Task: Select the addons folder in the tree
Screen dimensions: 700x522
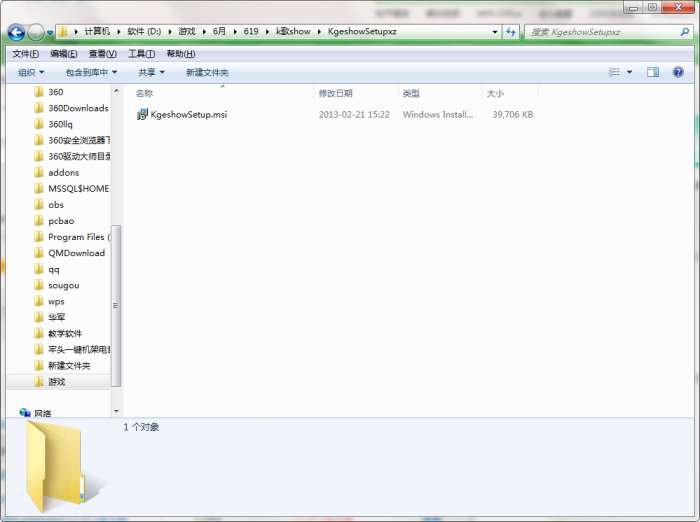Action: click(63, 172)
